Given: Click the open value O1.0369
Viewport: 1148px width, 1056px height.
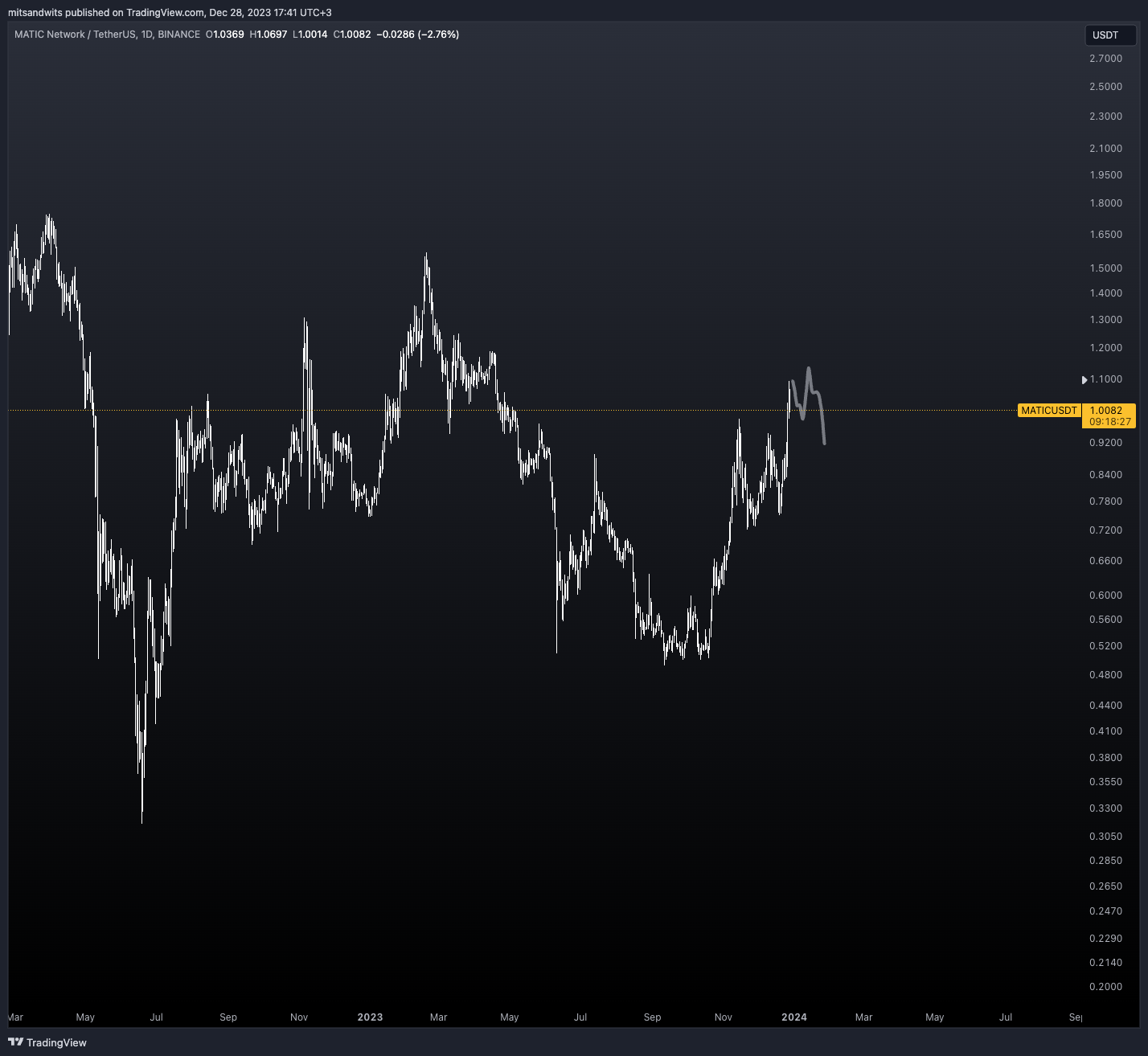Looking at the screenshot, I should coord(225,35).
